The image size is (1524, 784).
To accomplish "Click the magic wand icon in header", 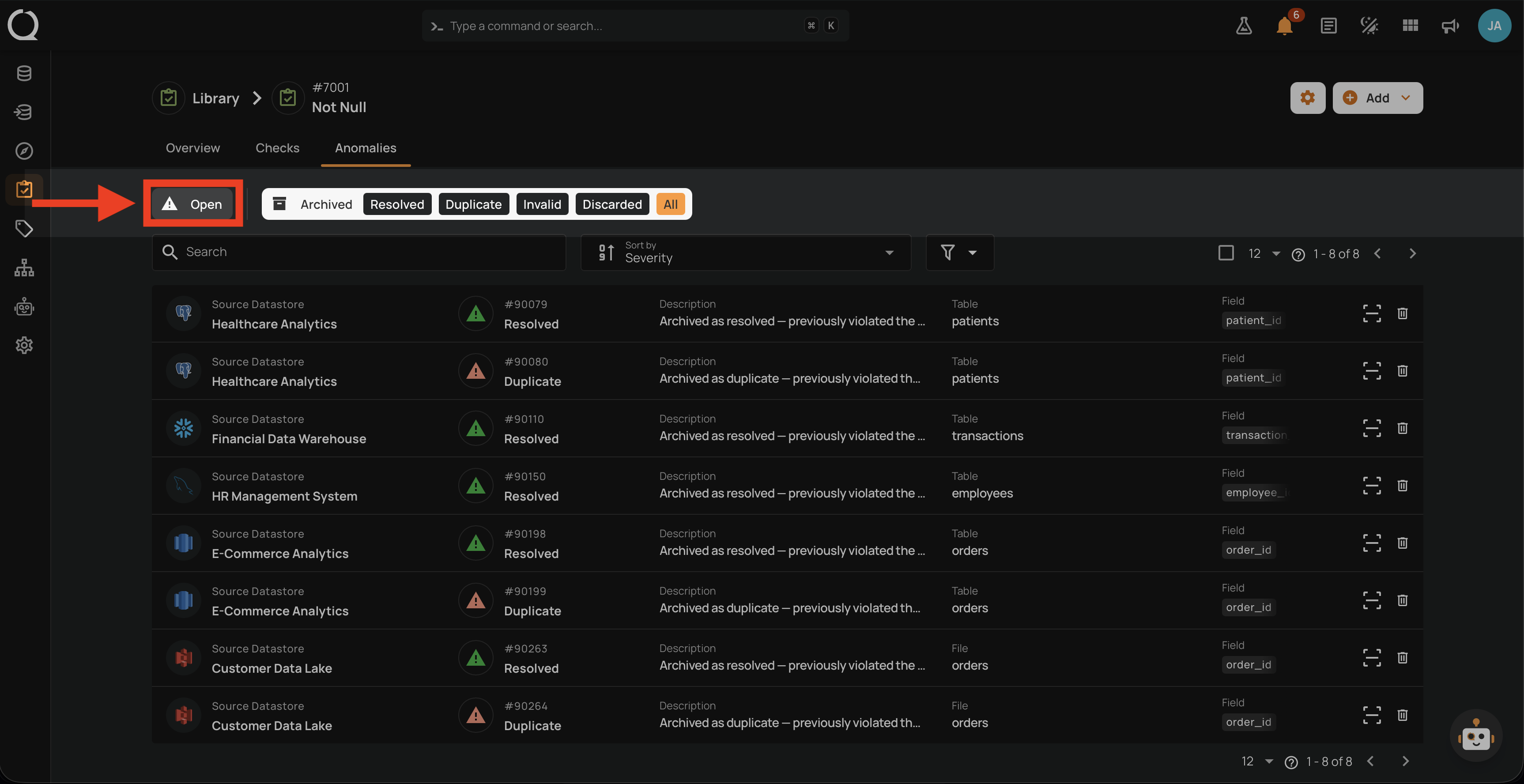I will (1369, 26).
